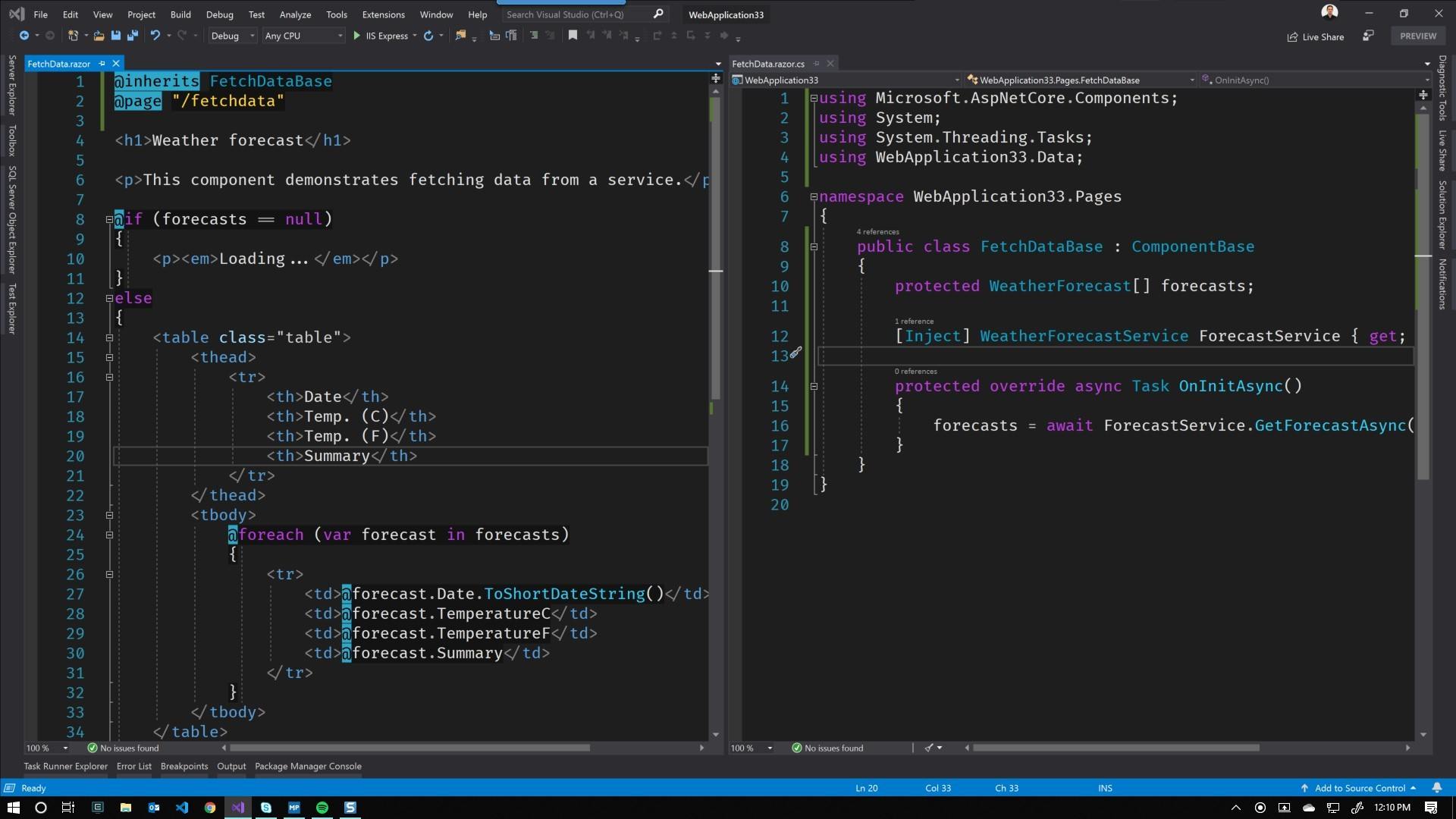Open Skype from the taskbar
This screenshot has height=819, width=1456.
tap(266, 808)
